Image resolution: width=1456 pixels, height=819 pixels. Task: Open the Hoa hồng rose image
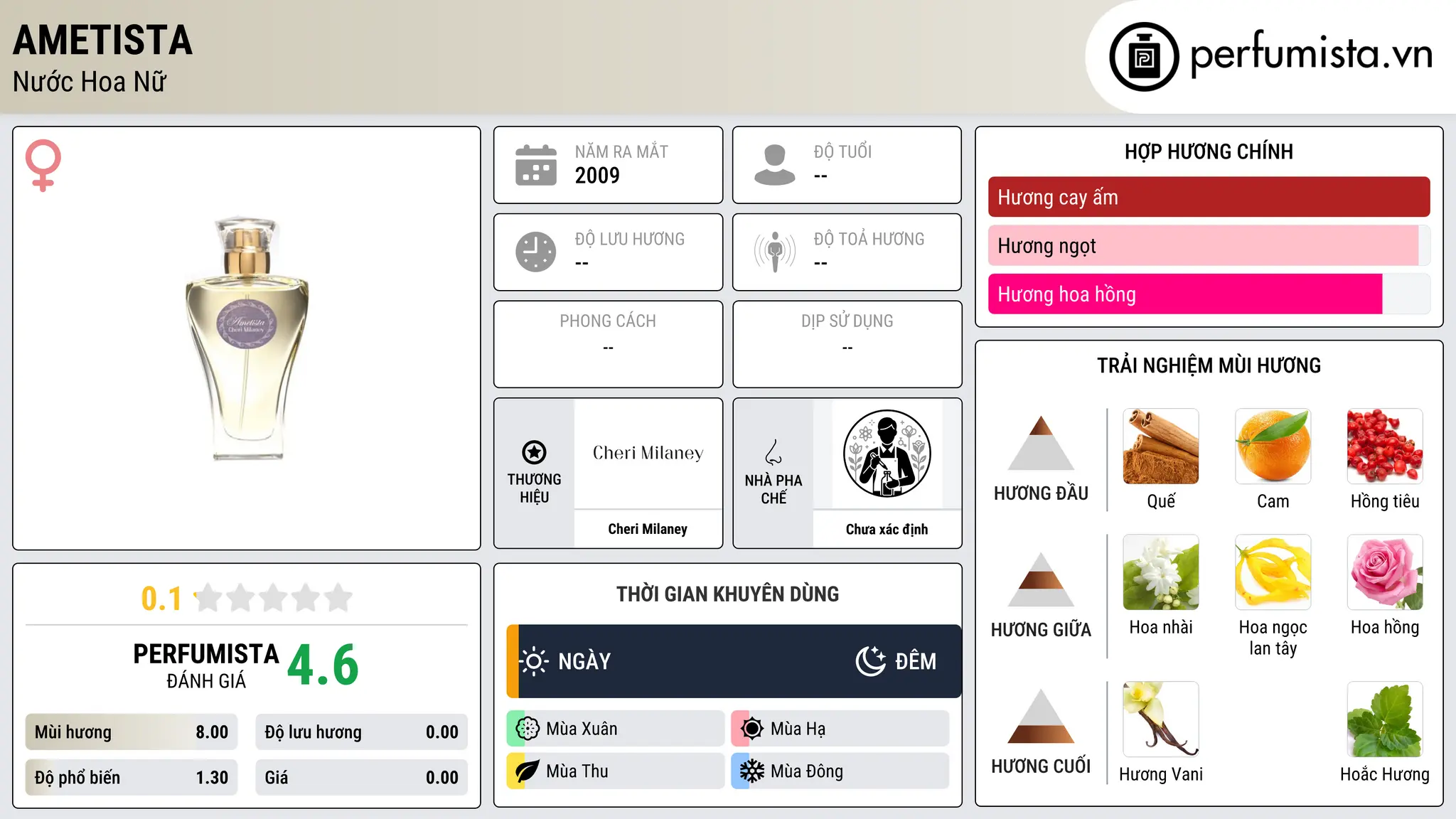[x=1385, y=572]
